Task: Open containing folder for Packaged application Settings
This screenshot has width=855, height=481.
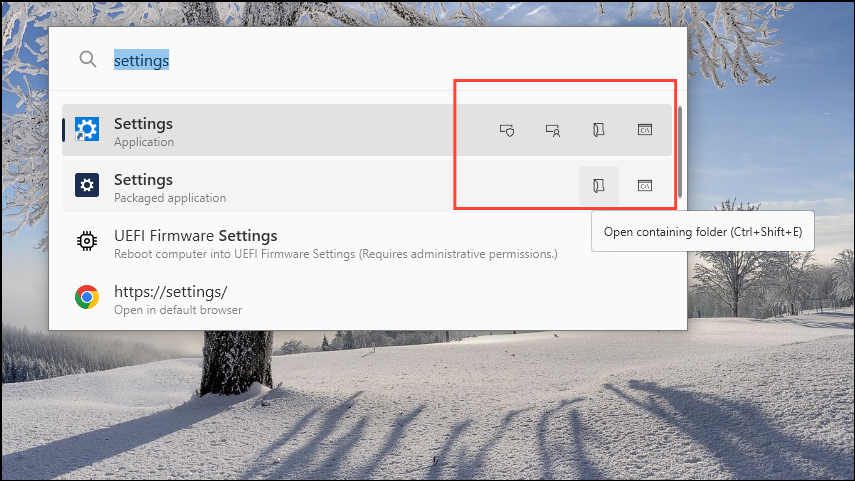Action: coord(599,186)
